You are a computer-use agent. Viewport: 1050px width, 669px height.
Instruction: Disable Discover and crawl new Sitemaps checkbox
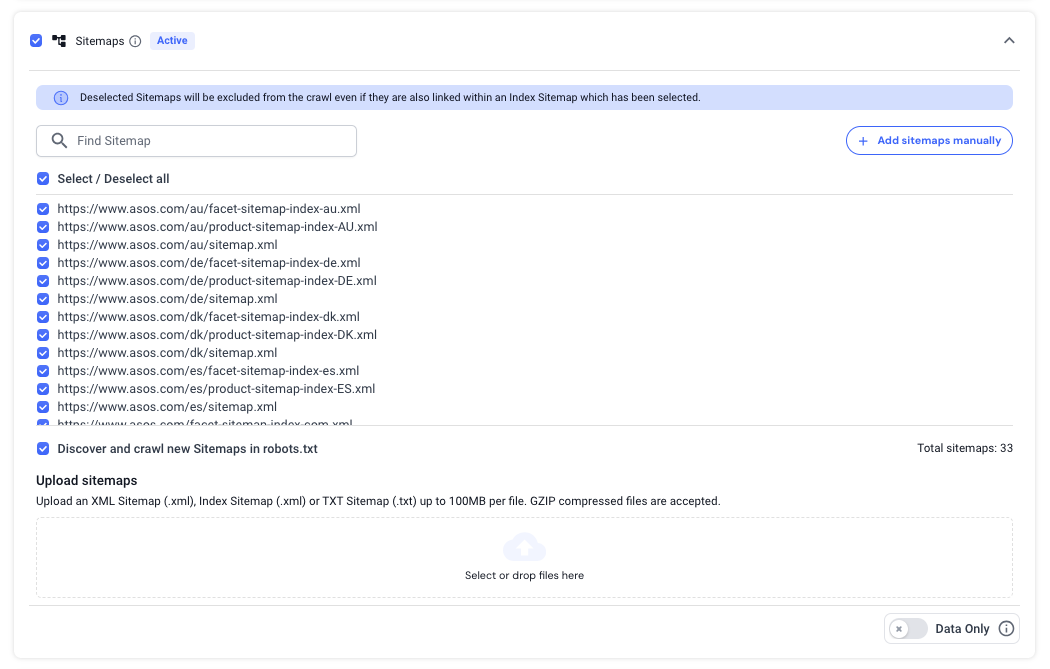43,449
